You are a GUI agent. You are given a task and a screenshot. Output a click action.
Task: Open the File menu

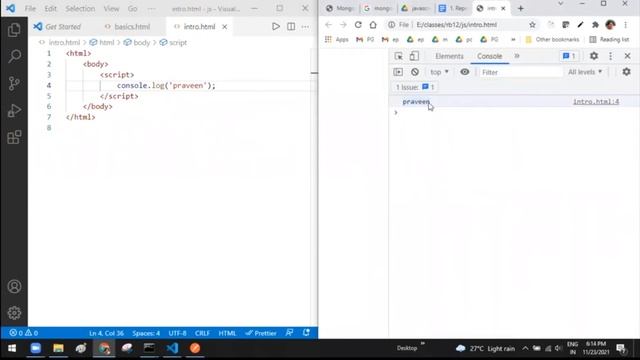tap(30, 9)
